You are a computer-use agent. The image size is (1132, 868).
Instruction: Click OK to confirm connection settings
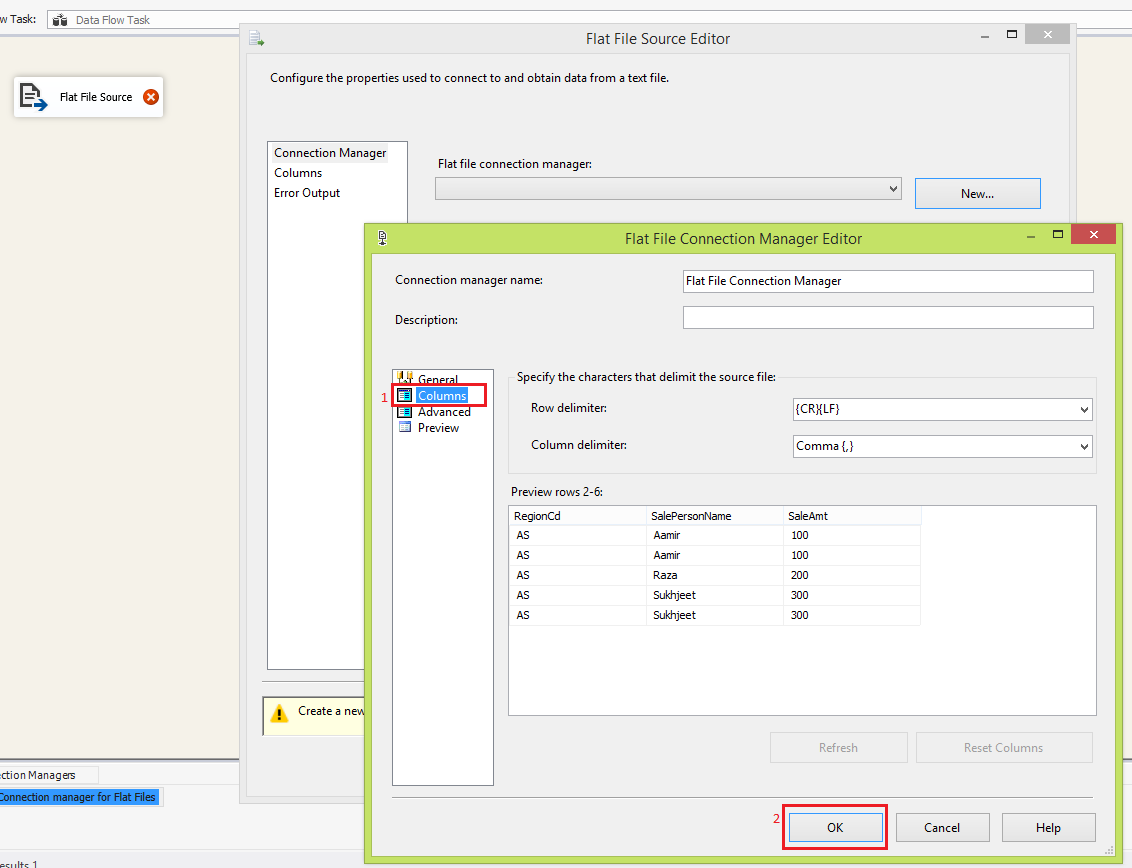click(834, 827)
